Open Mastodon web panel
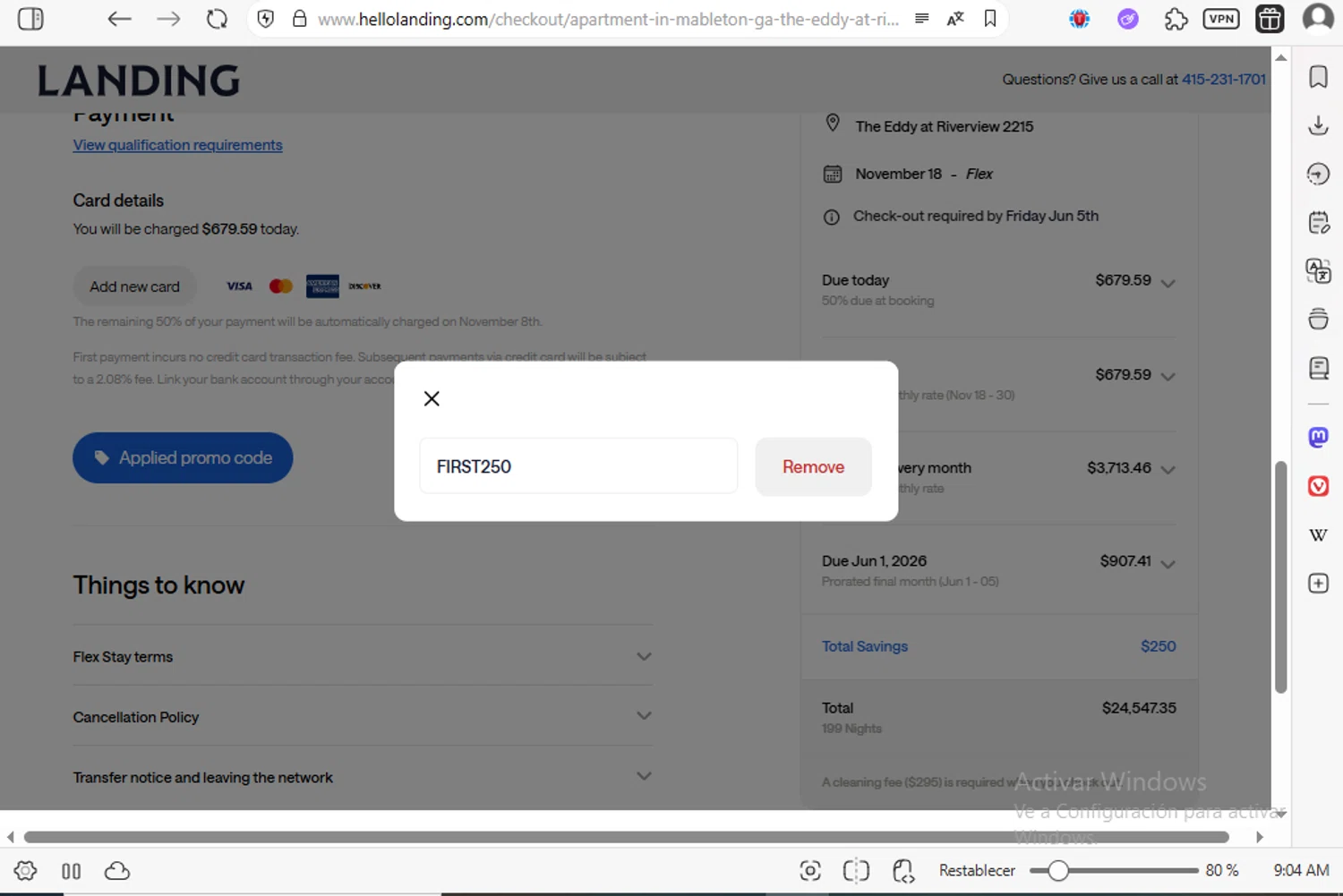This screenshot has width=1343, height=896. click(x=1318, y=437)
